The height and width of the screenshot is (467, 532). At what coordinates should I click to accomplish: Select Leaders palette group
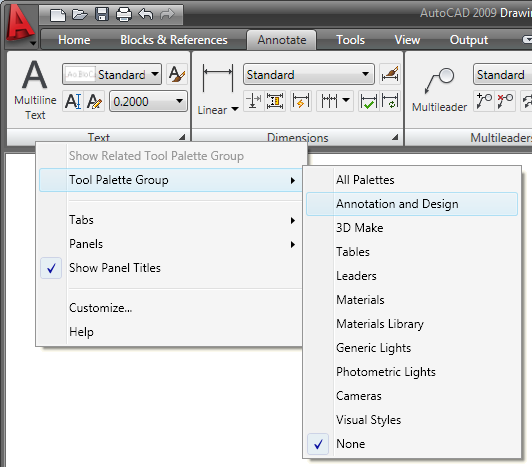pyautogui.click(x=412, y=276)
